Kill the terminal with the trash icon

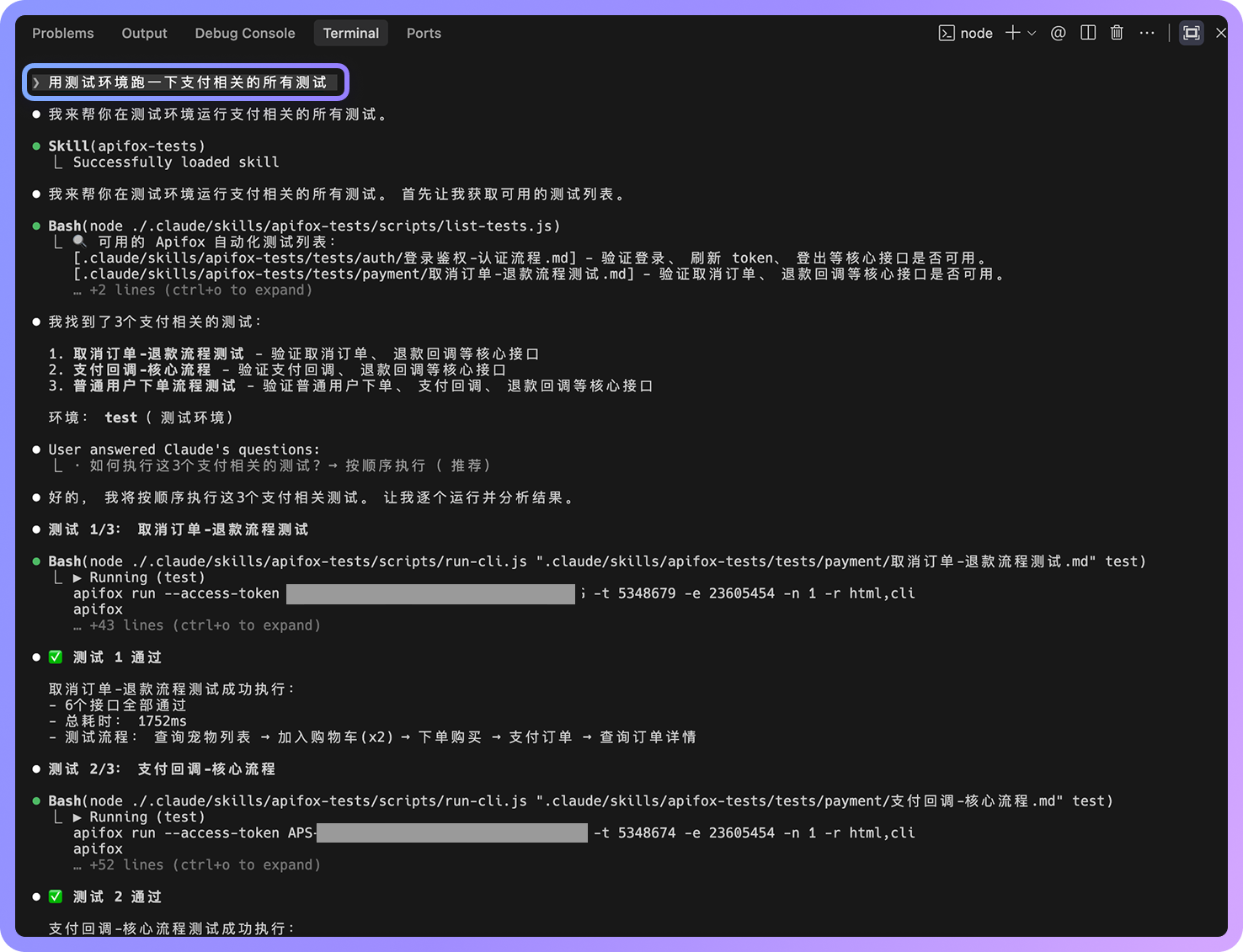(x=1117, y=33)
